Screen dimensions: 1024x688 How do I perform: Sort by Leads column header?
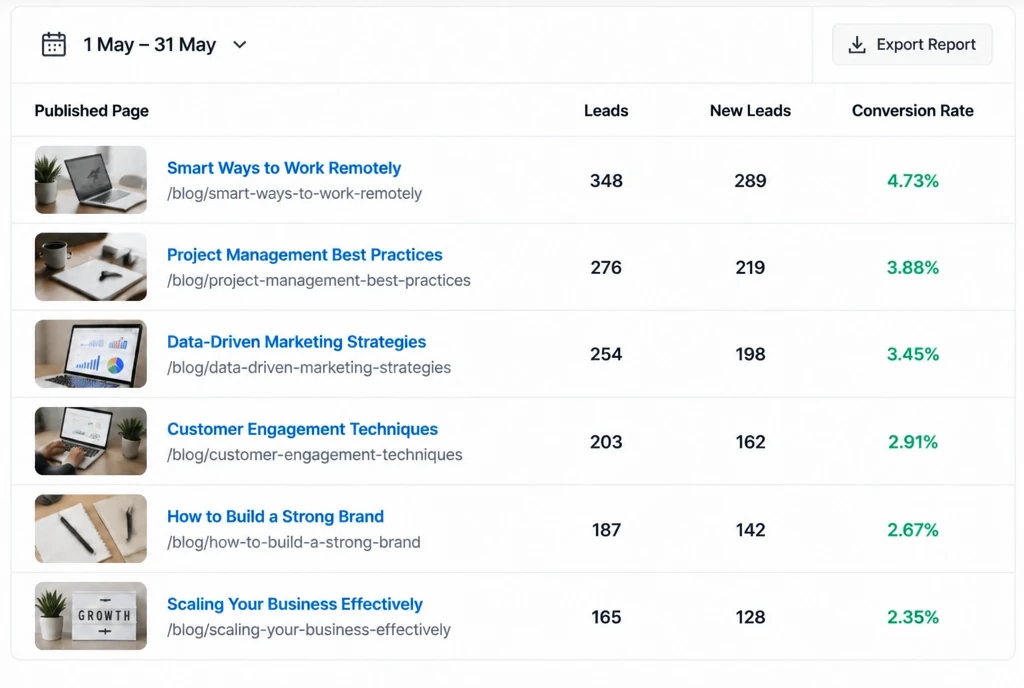pos(606,111)
